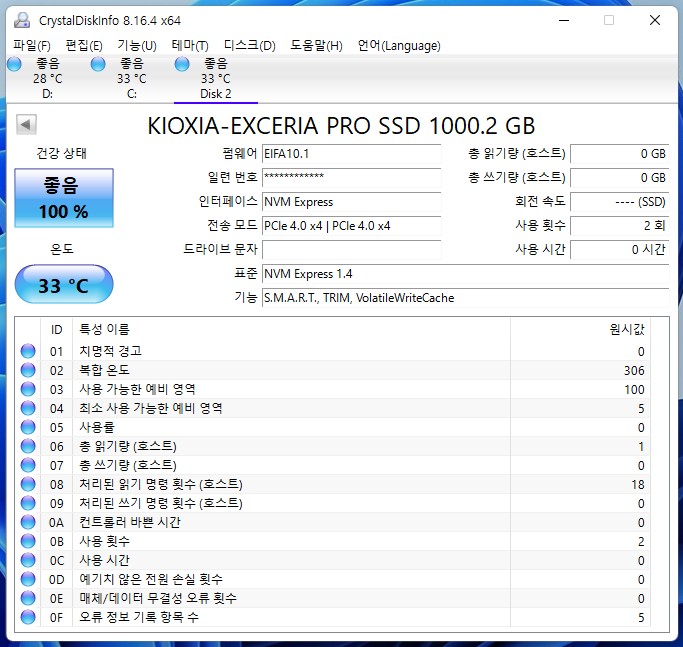Click the features field S.M.A.R.T., TRIM
Viewport: 683px width, 647px height.
[466, 298]
